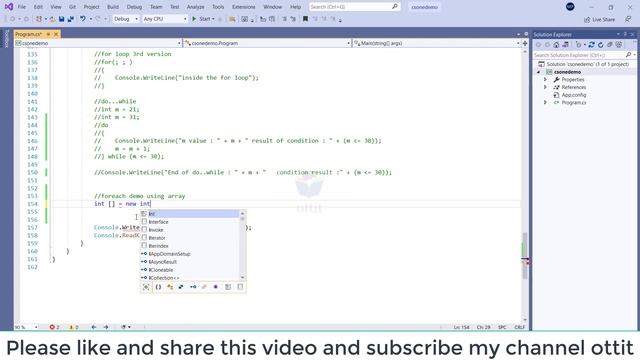
Task: Click the split editor plus icon
Action: pos(525,43)
